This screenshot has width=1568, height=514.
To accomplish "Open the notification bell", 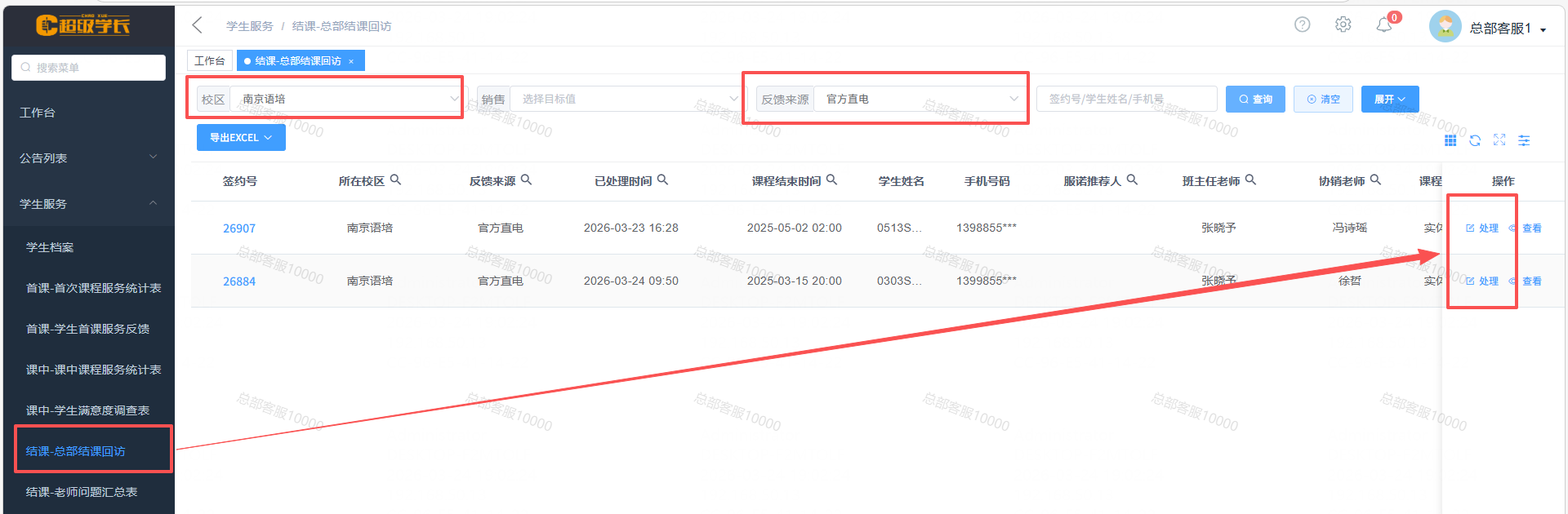I will click(x=1383, y=26).
